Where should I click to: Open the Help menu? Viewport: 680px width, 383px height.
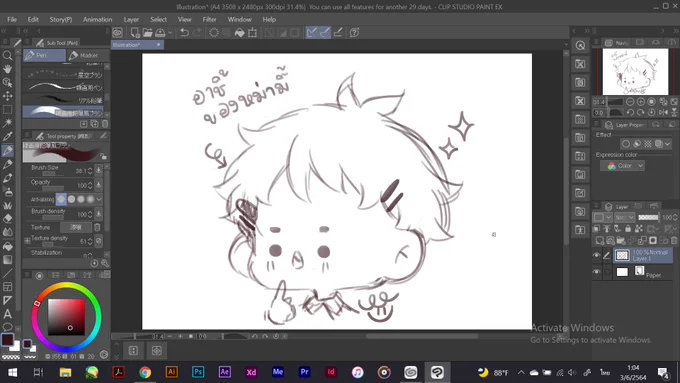coord(269,20)
